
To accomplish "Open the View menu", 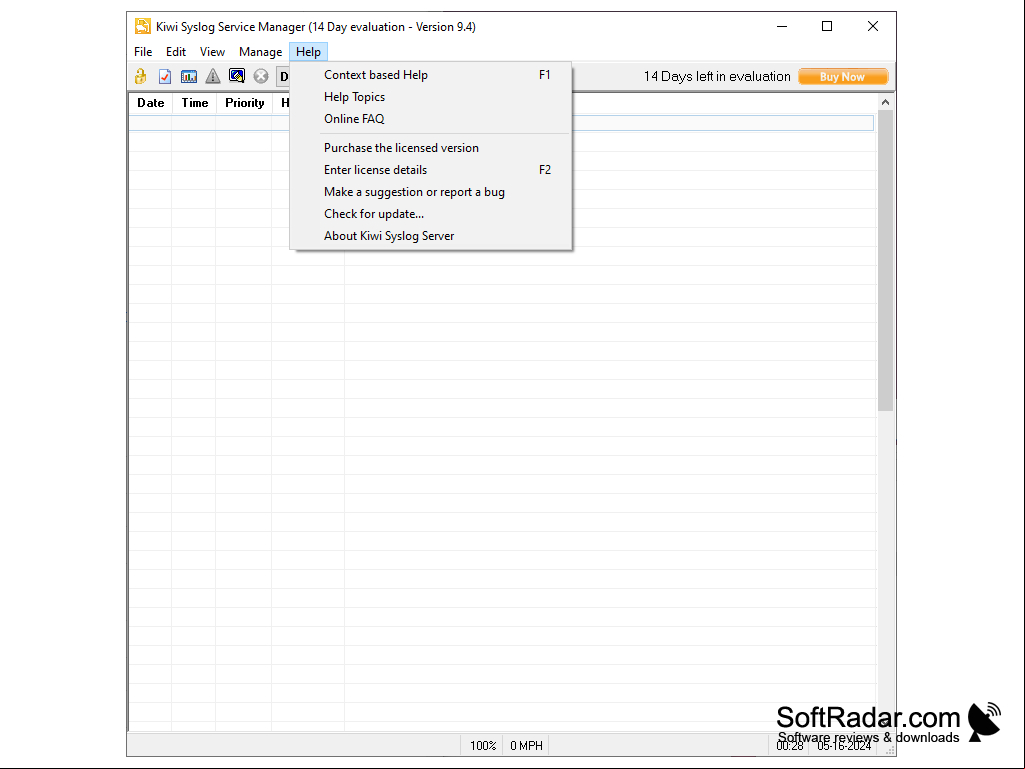I will pos(212,52).
